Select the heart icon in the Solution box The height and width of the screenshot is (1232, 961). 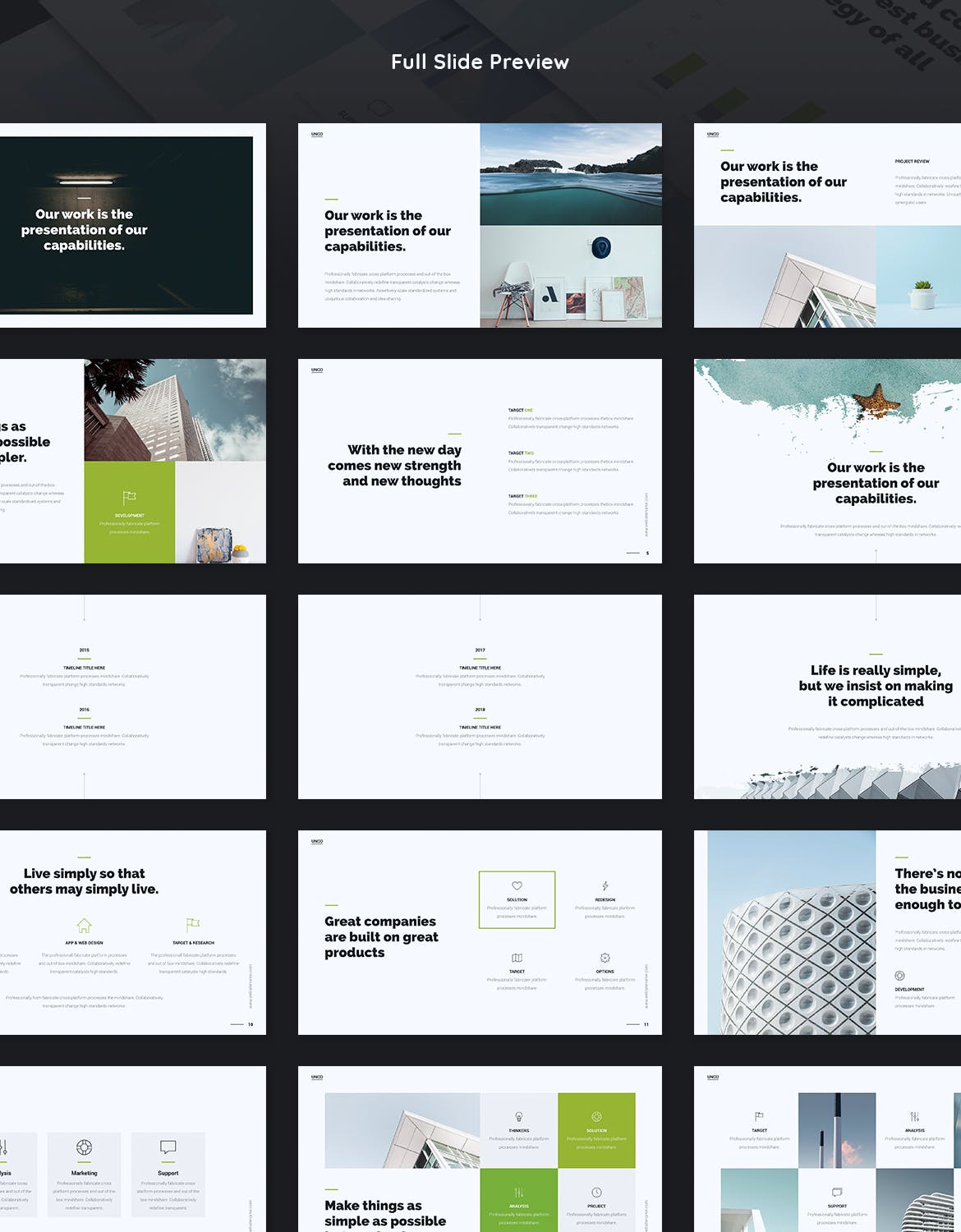point(517,885)
